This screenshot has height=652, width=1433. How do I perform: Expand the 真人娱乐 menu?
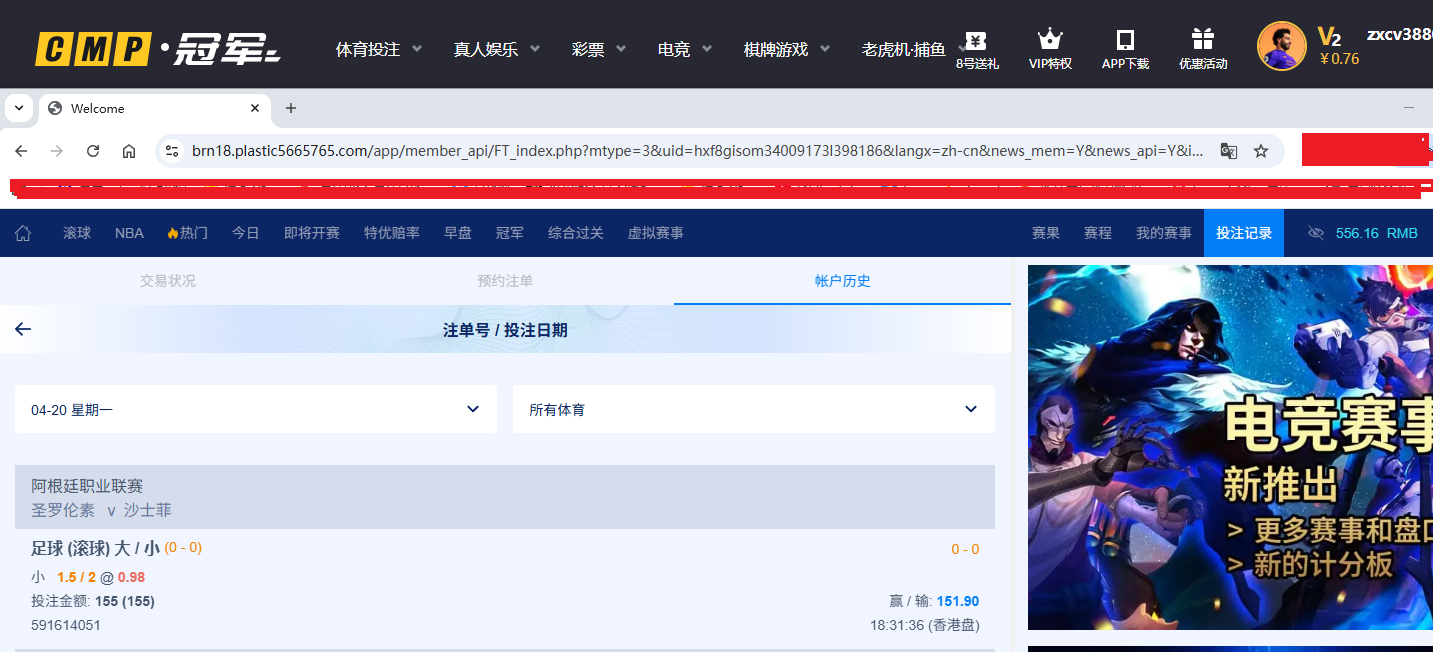497,49
